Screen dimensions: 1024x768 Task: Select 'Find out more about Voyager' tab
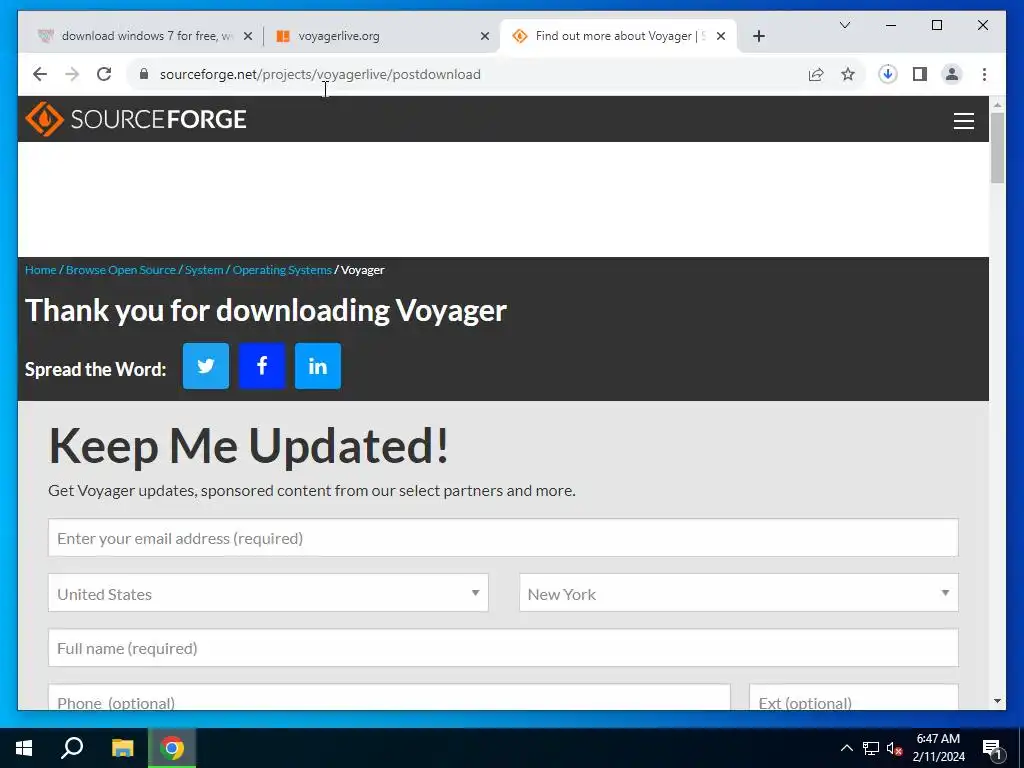[617, 36]
